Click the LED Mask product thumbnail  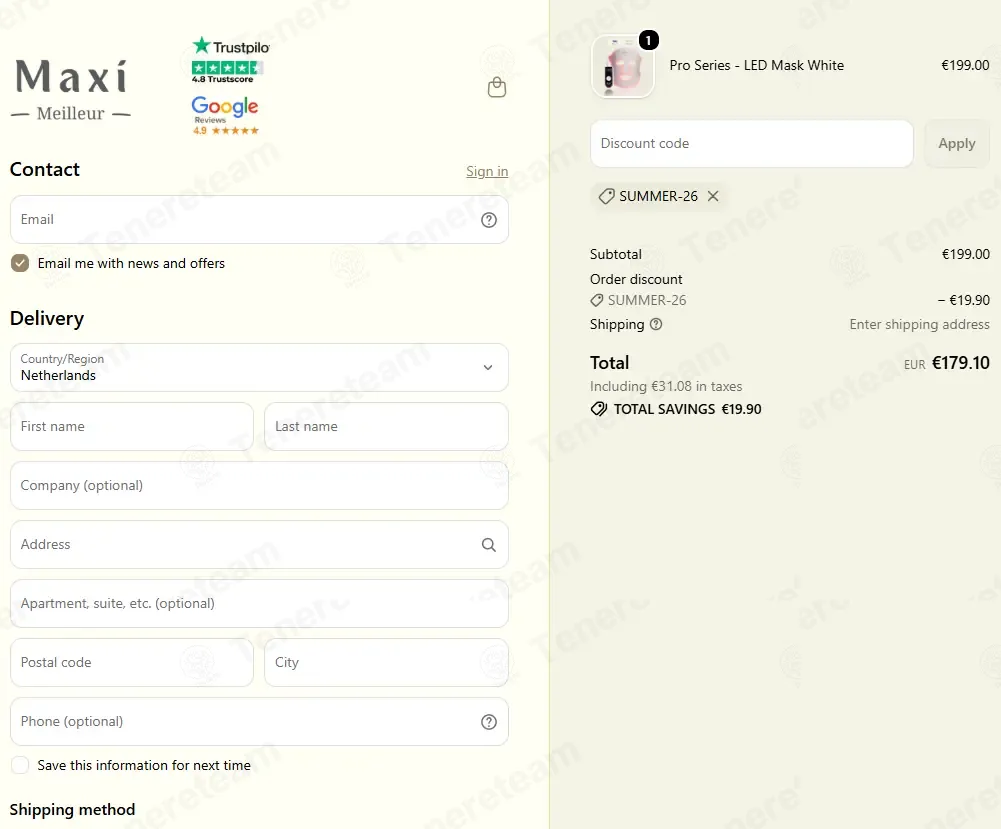tap(622, 66)
